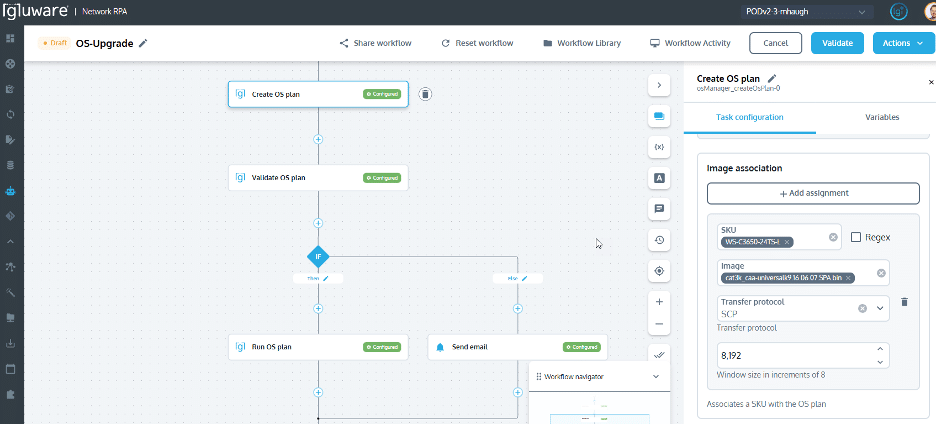Screen dimensions: 936x424
Task: Click the Validate button
Action: point(837,43)
